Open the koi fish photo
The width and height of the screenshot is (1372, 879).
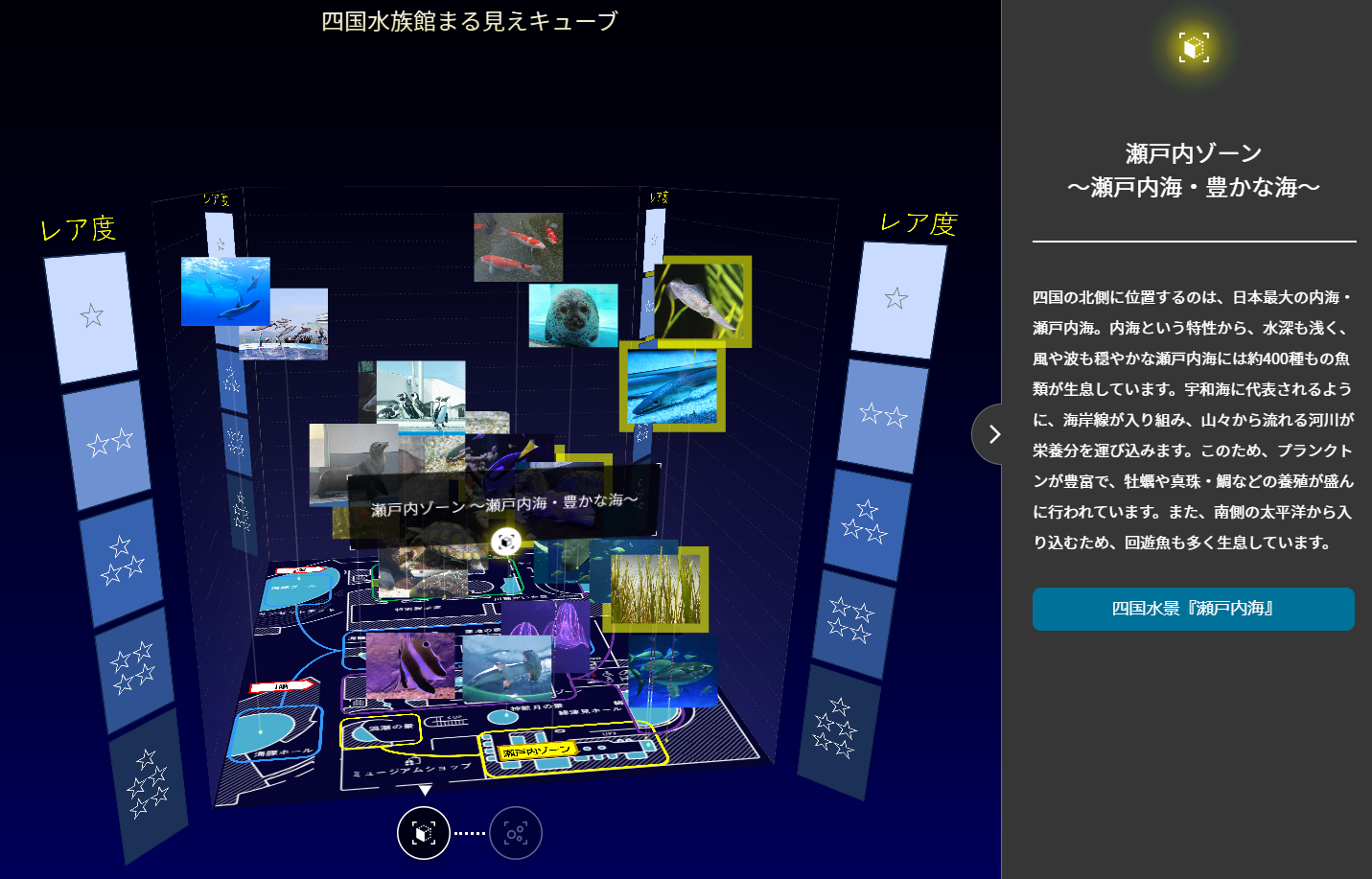tap(518, 246)
